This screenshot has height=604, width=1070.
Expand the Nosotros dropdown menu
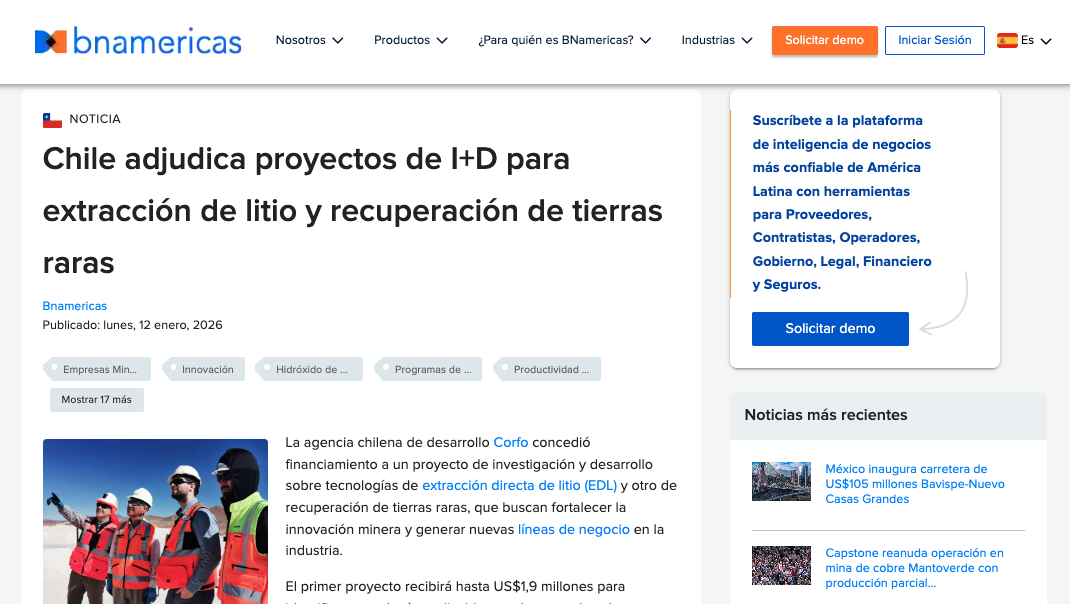pos(309,41)
